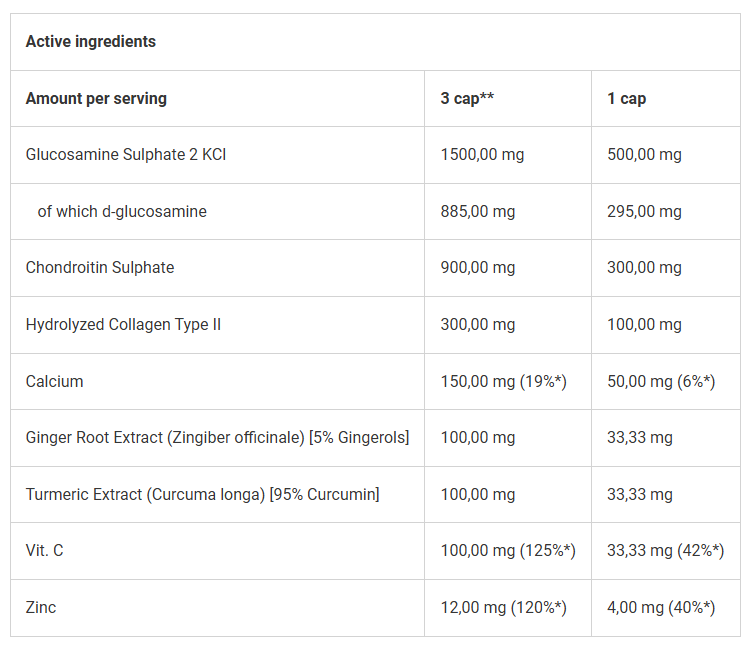The image size is (754, 647).
Task: Select the '3 cap**' column header
Action: point(468,98)
